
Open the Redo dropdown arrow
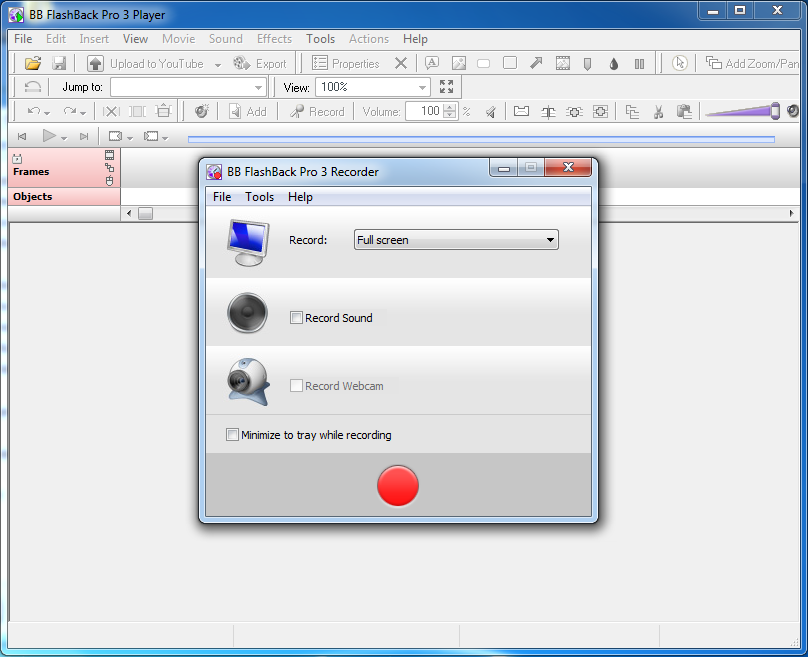tap(83, 112)
